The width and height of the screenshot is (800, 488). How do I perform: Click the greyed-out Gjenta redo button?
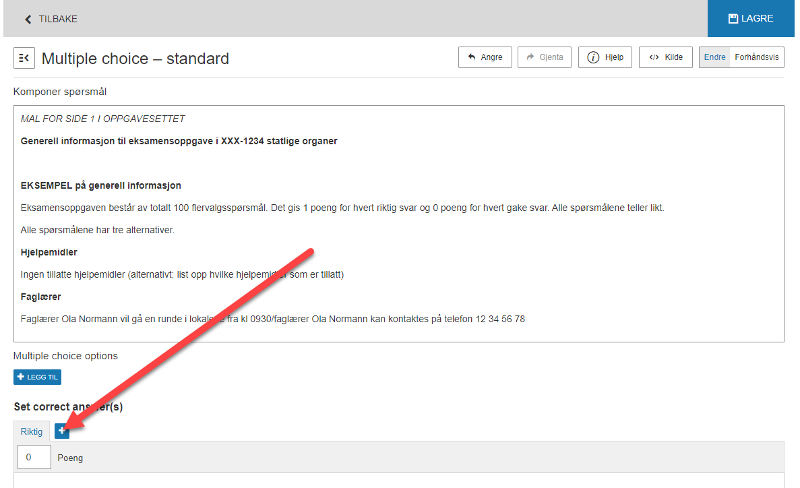click(x=544, y=57)
